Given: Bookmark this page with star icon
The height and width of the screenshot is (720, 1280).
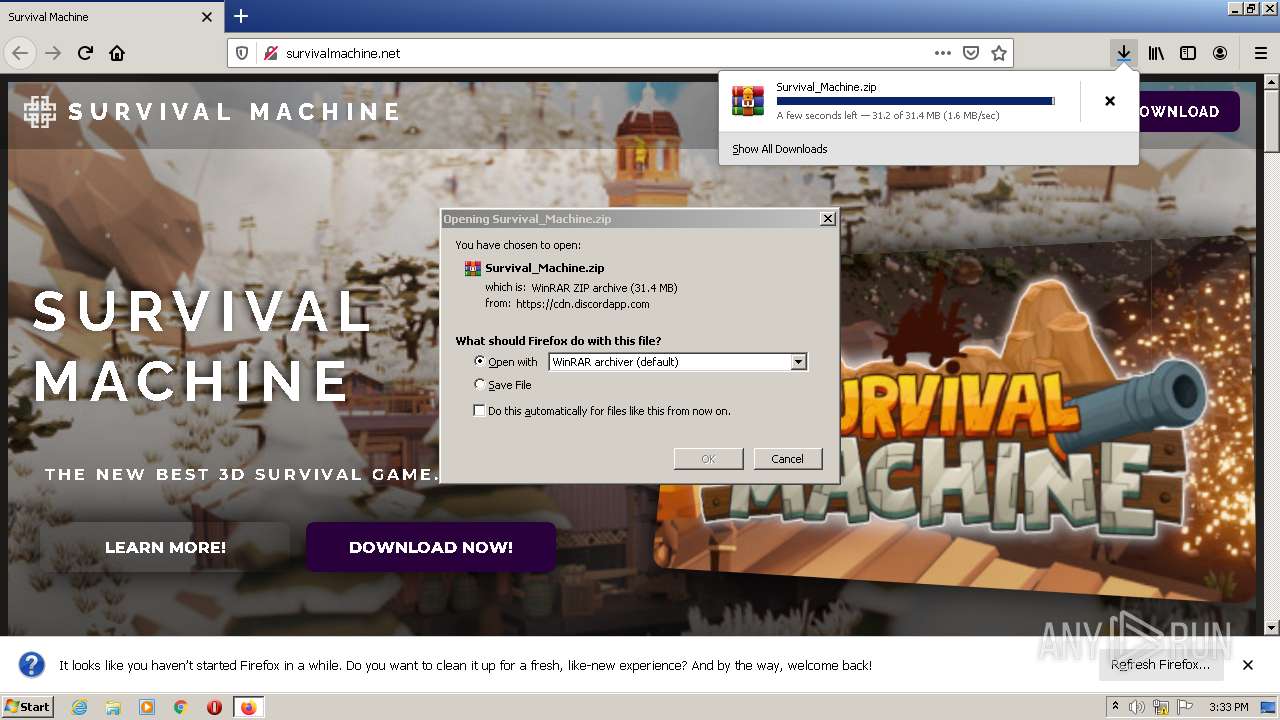Looking at the screenshot, I should 998,53.
